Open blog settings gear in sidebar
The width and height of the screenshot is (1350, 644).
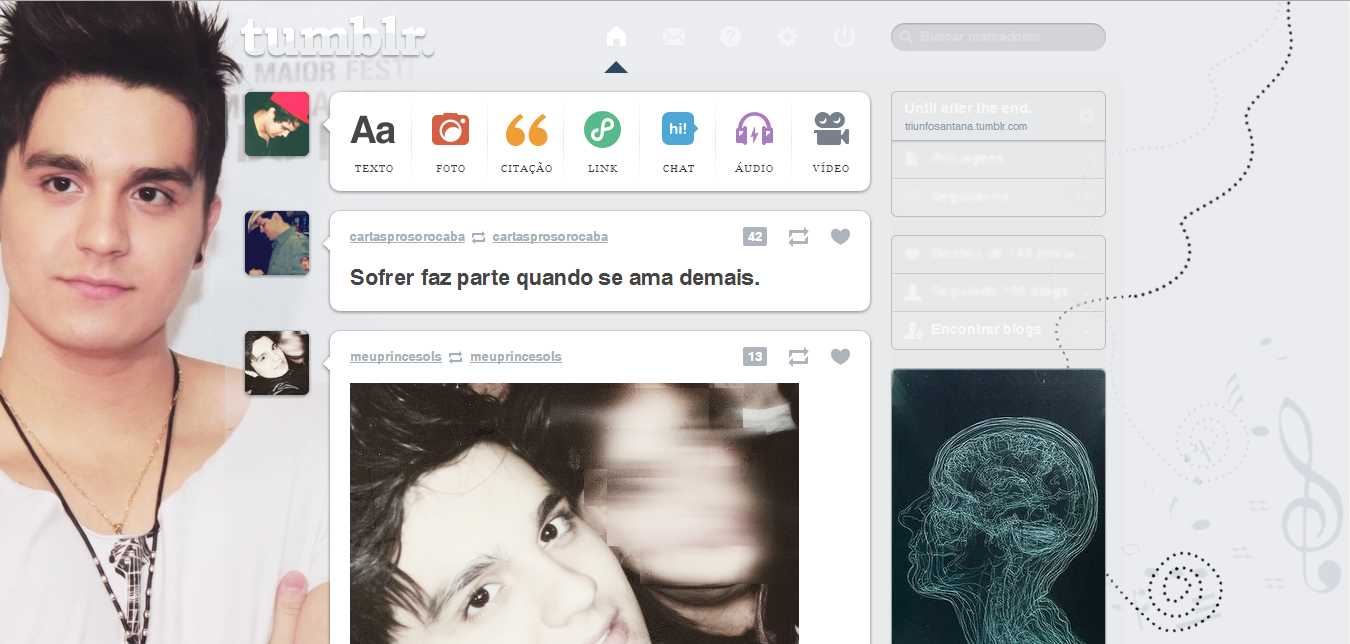[1087, 116]
